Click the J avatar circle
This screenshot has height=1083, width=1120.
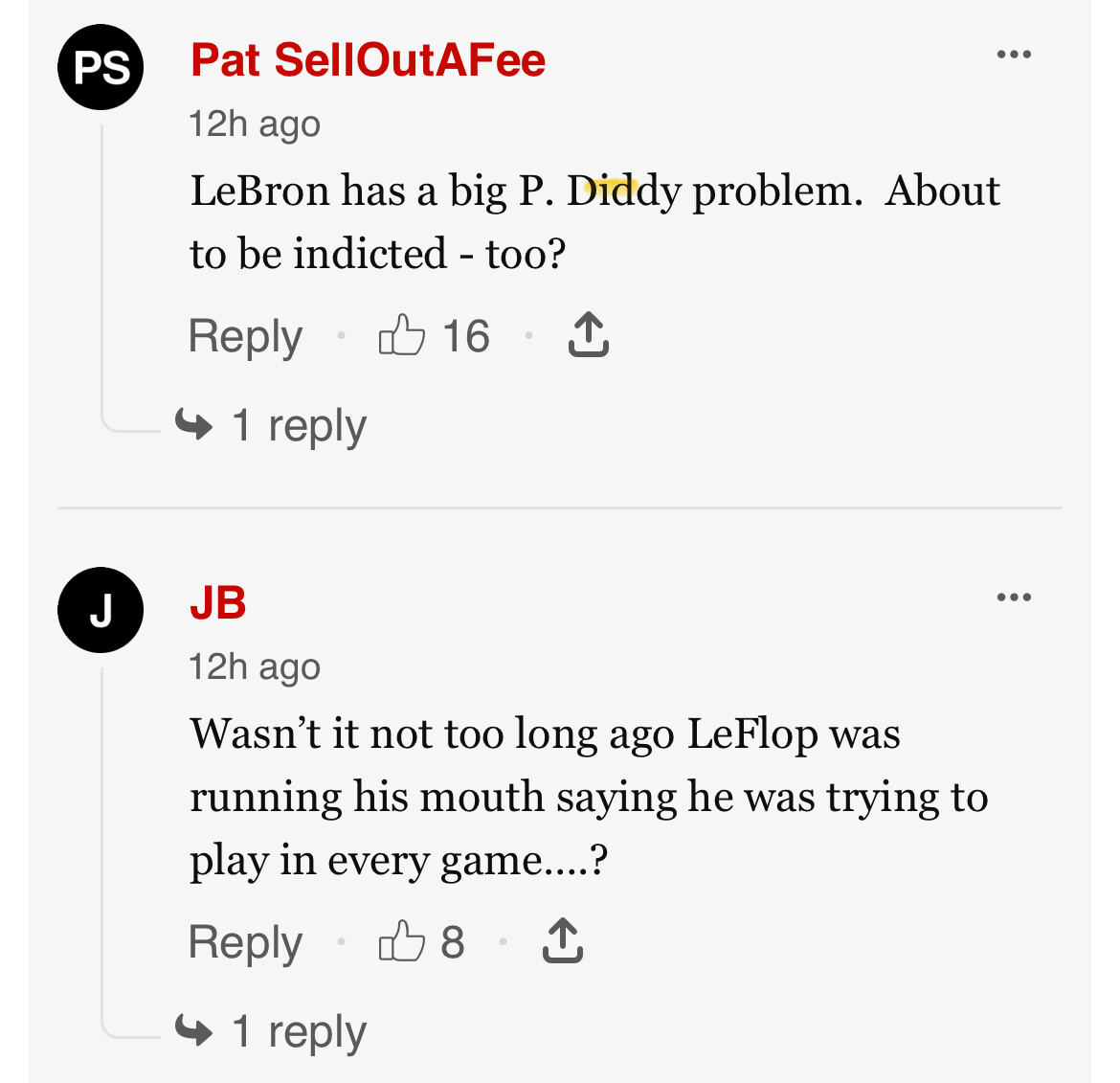point(101,610)
